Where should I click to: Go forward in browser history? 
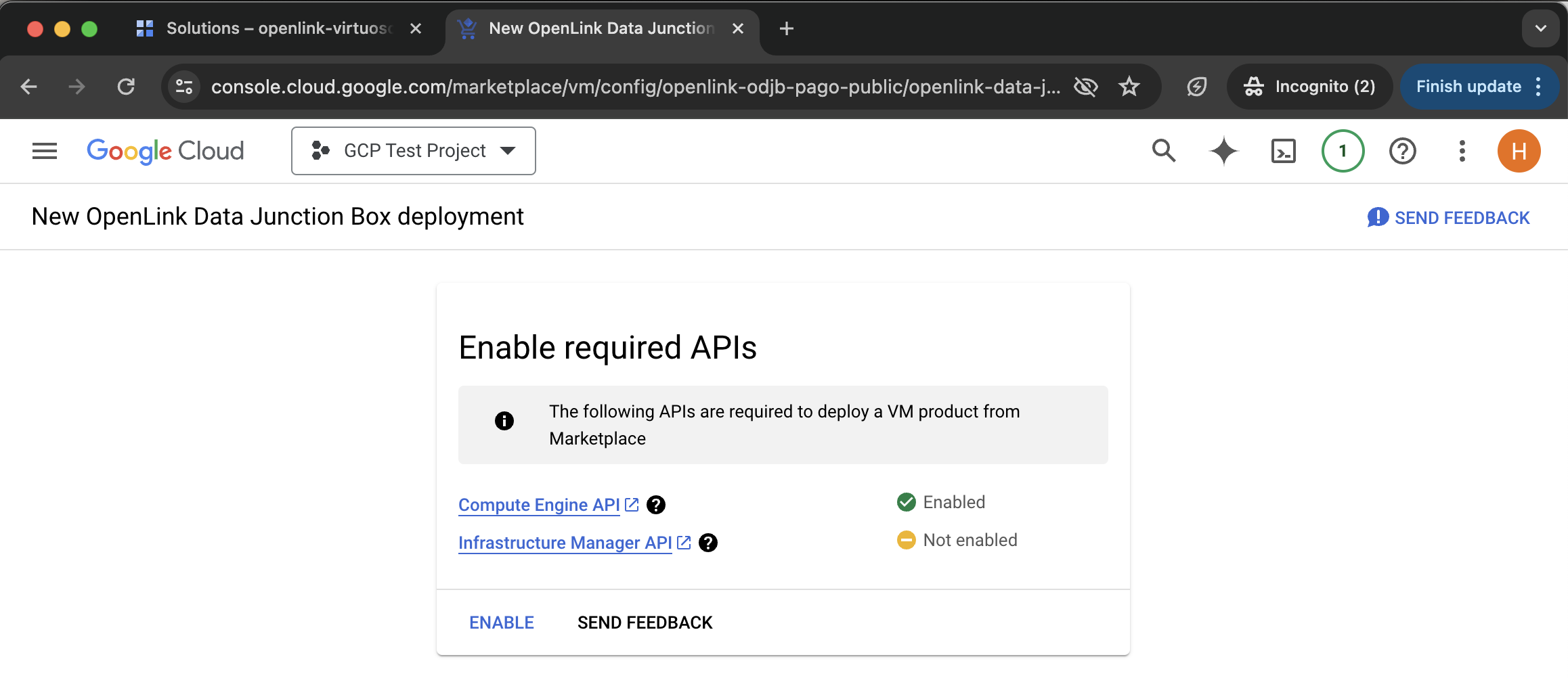77,87
